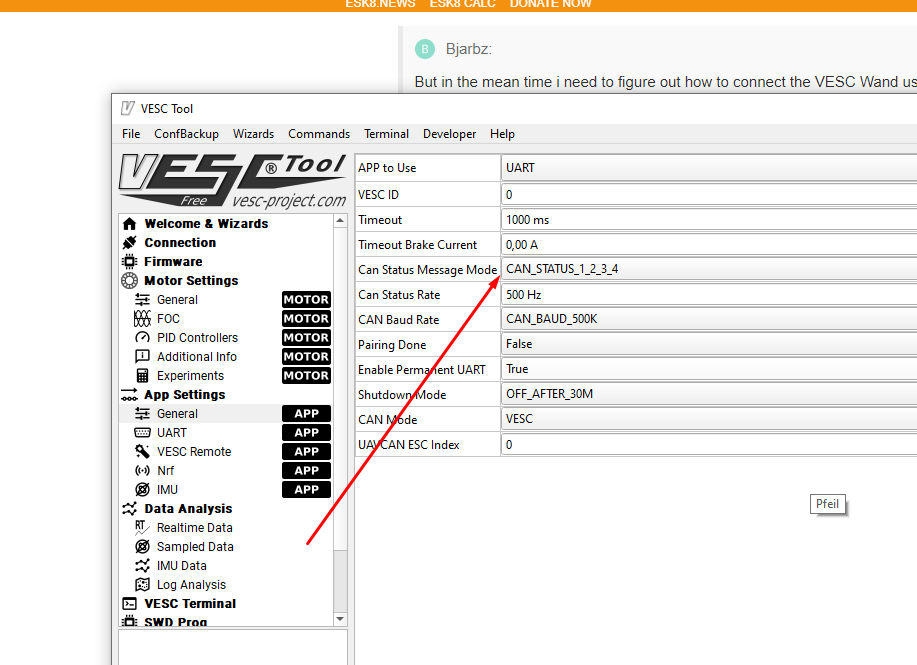Viewport: 917px width, 665px height.
Task: Click the ESK8 CALC link
Action: coord(462,4)
